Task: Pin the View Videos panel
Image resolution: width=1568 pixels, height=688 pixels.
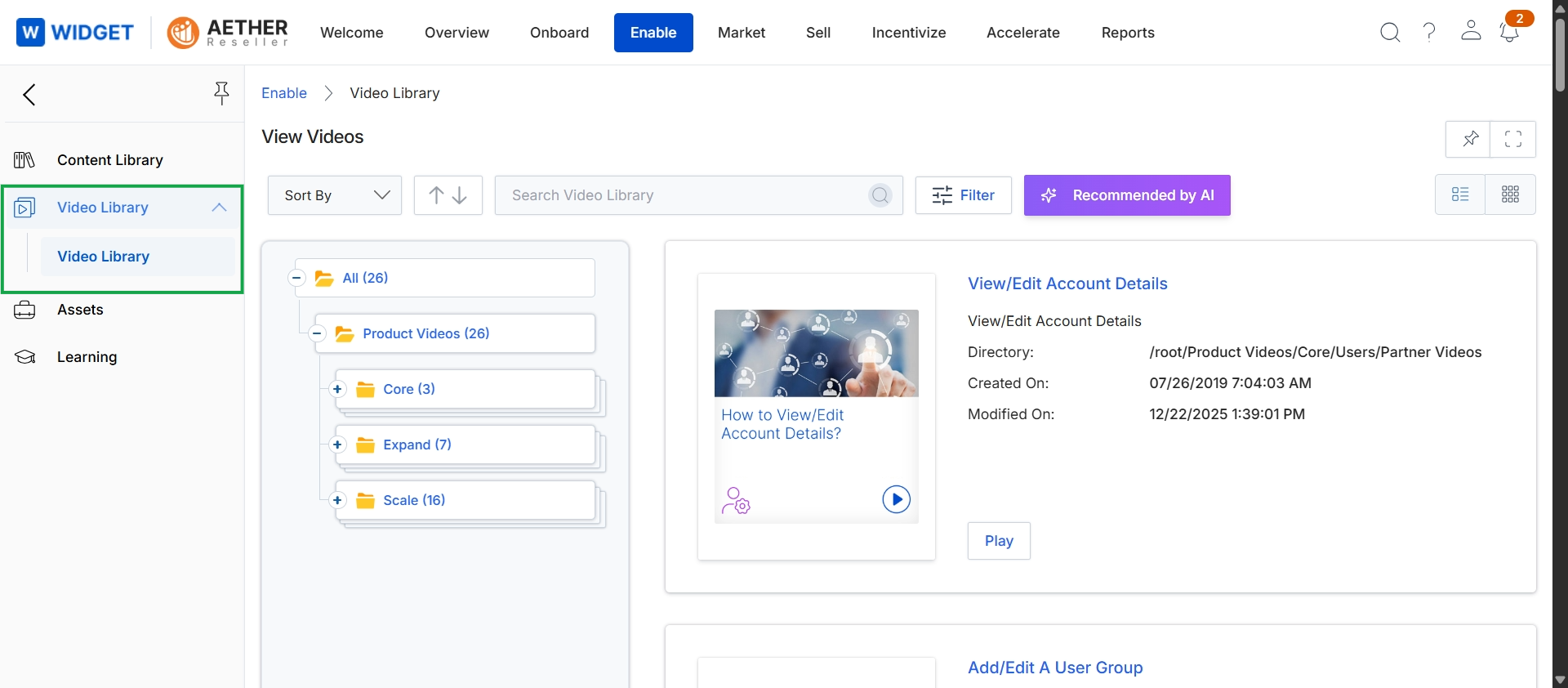Action: 1468,139
